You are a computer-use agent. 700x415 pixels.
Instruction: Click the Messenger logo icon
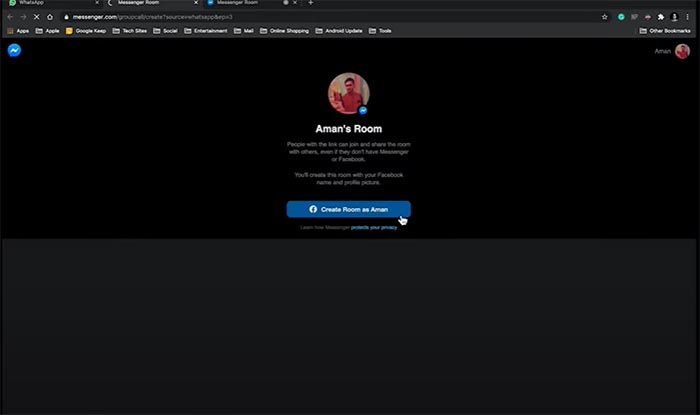tap(14, 50)
